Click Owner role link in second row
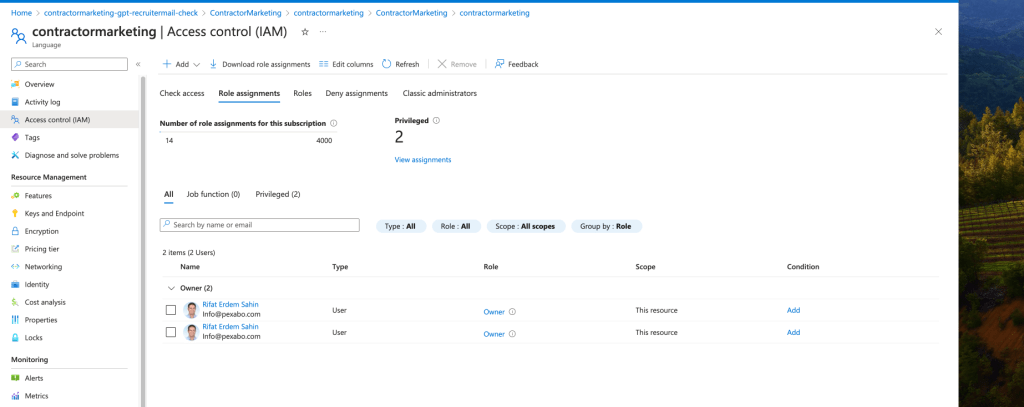1024x407 pixels. coord(494,334)
